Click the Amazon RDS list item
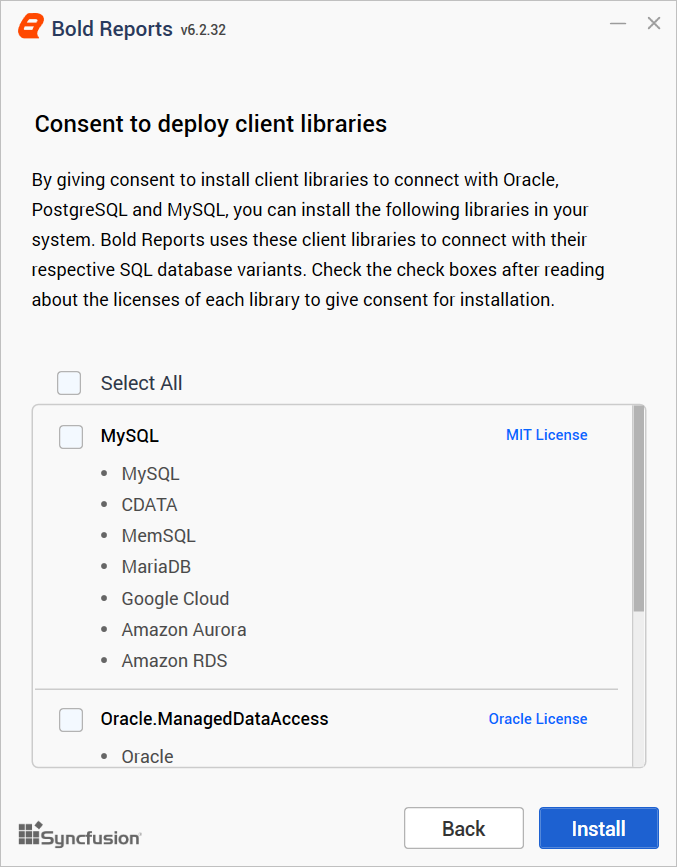Viewport: 677px width, 867px height. pyautogui.click(x=174, y=661)
